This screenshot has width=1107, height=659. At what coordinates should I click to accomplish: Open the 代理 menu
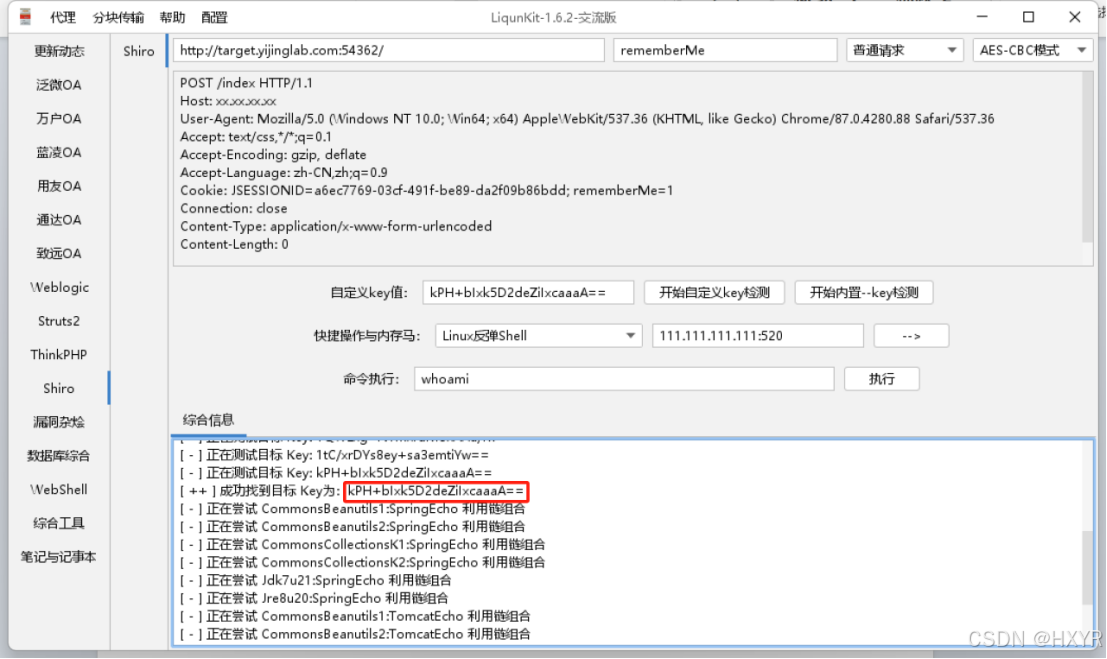pos(63,18)
